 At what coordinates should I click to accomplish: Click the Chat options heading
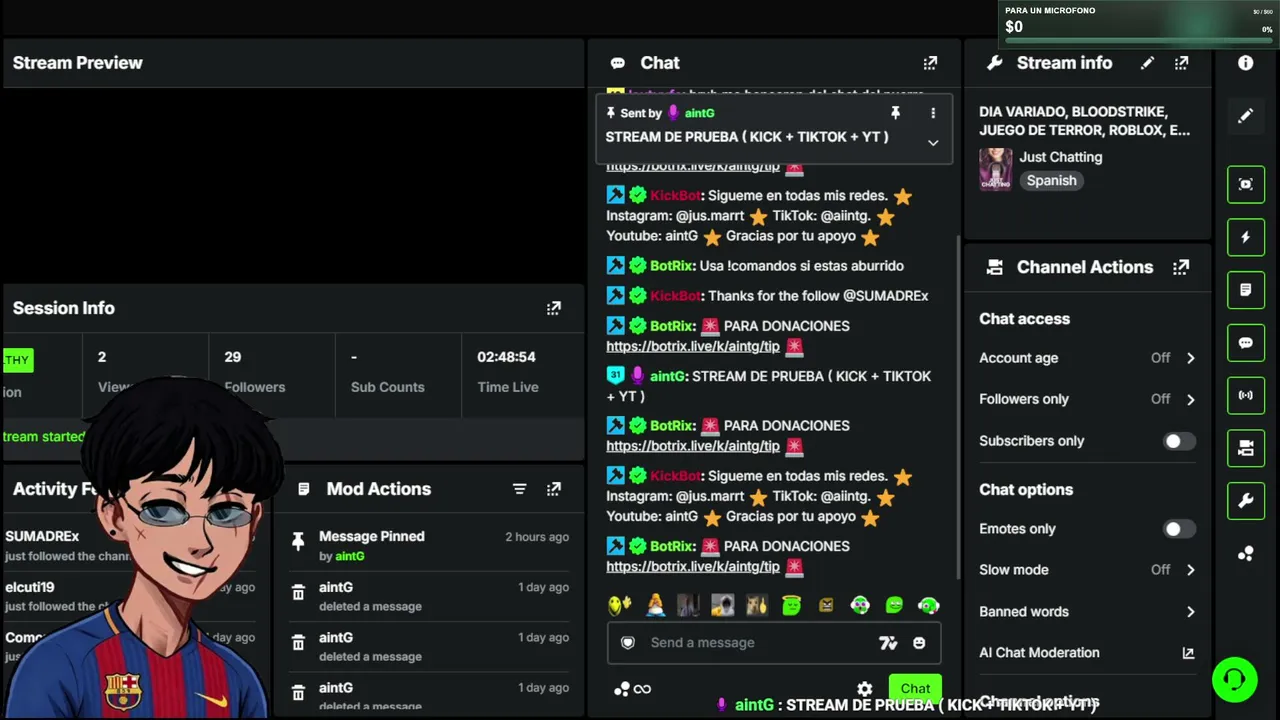point(1026,490)
